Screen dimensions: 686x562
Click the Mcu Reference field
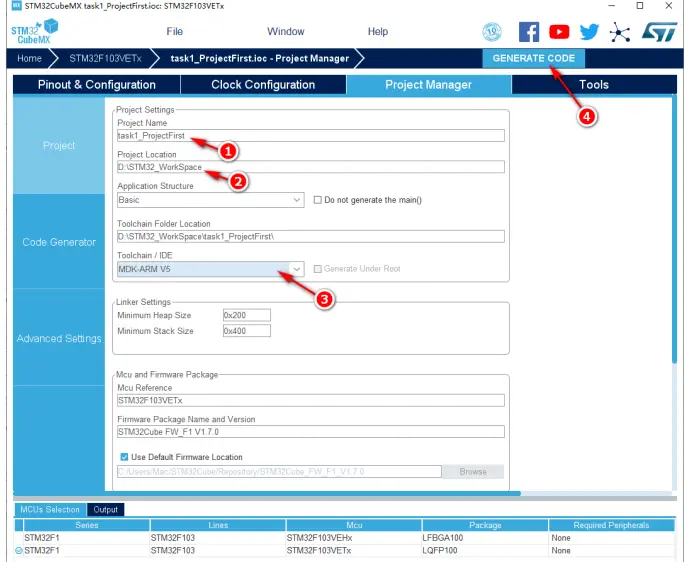point(311,400)
